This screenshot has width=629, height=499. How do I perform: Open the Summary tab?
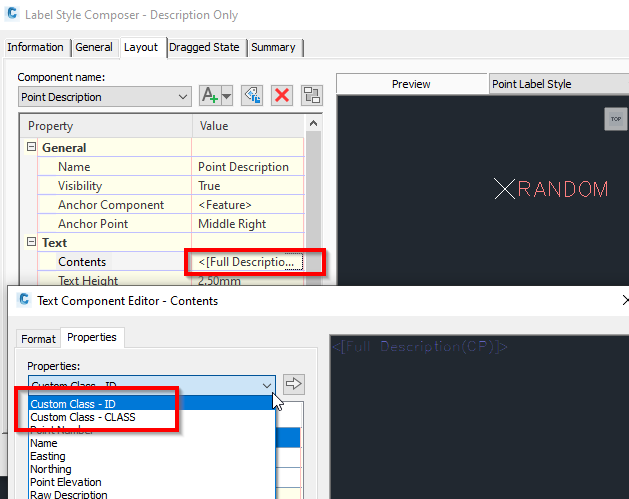coord(273,47)
